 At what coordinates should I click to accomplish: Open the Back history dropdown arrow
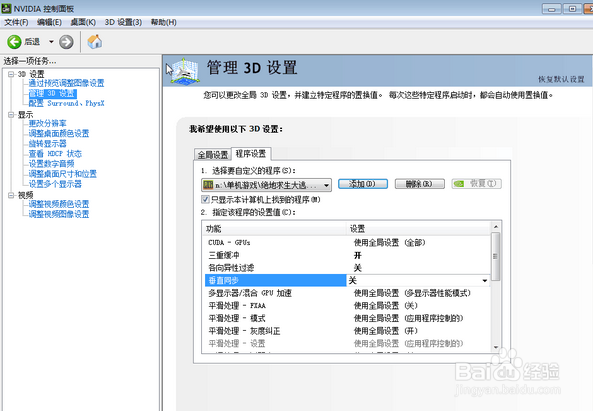[x=51, y=42]
